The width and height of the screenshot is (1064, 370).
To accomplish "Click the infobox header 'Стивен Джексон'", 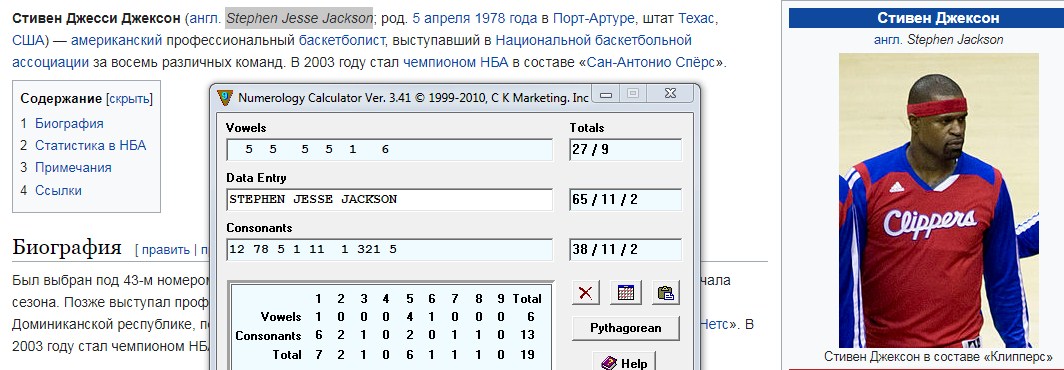I will coord(938,18).
